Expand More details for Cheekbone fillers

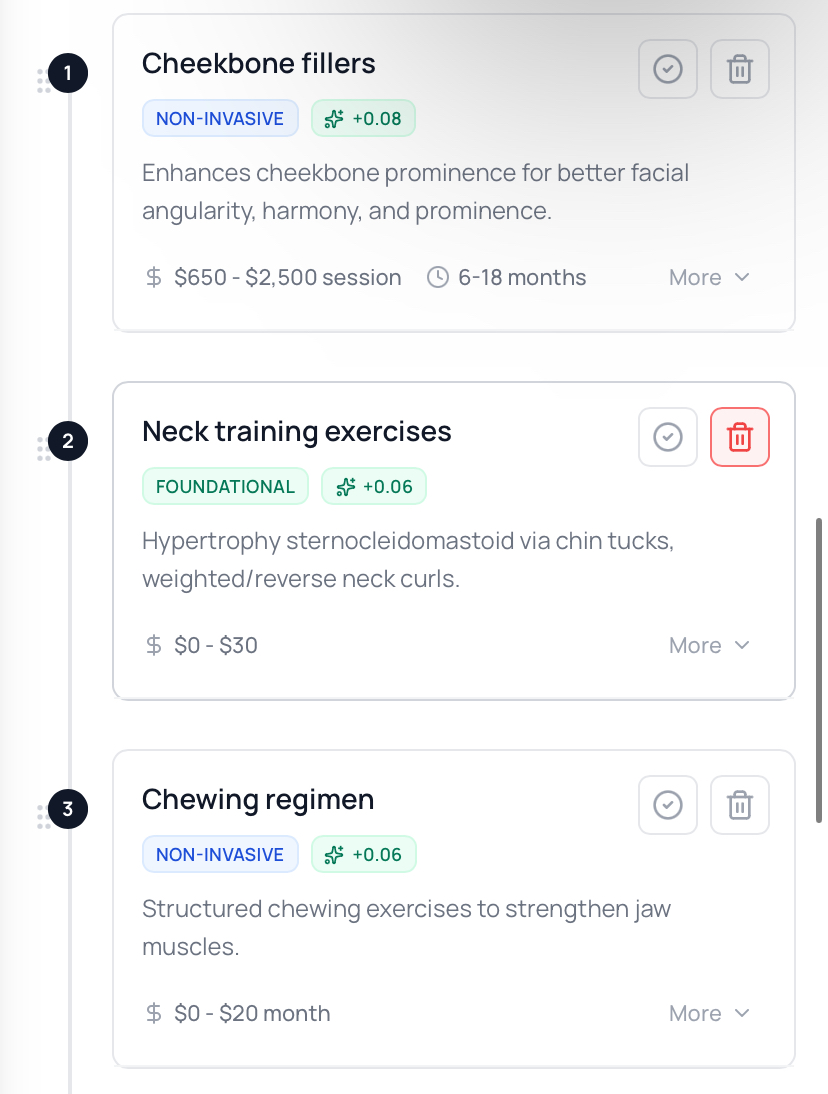click(x=709, y=277)
